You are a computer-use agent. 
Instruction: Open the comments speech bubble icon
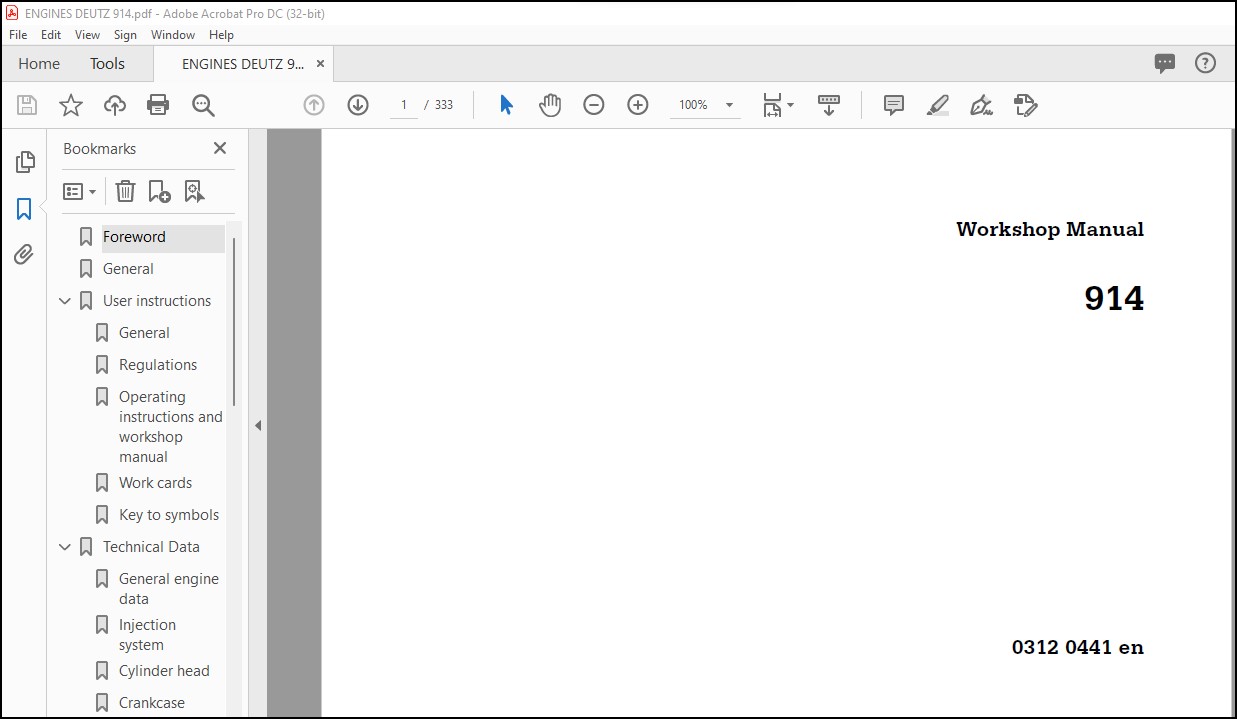point(1165,63)
